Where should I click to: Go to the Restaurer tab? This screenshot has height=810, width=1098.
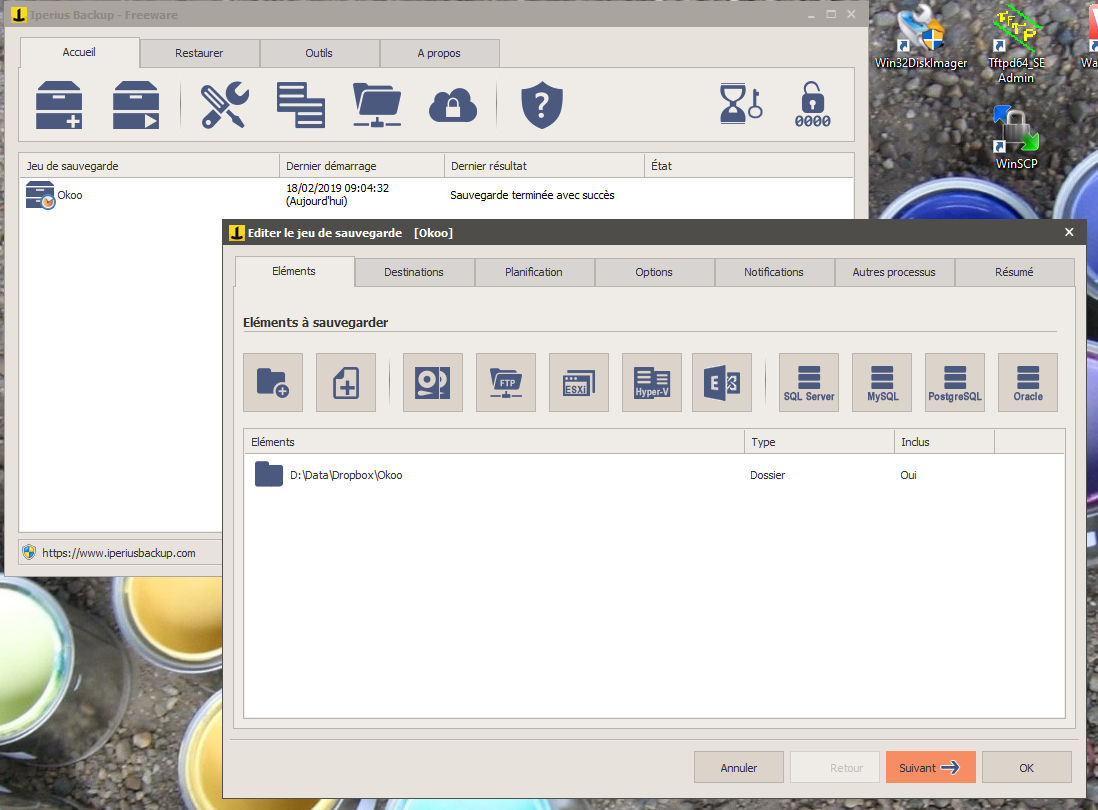pos(199,53)
